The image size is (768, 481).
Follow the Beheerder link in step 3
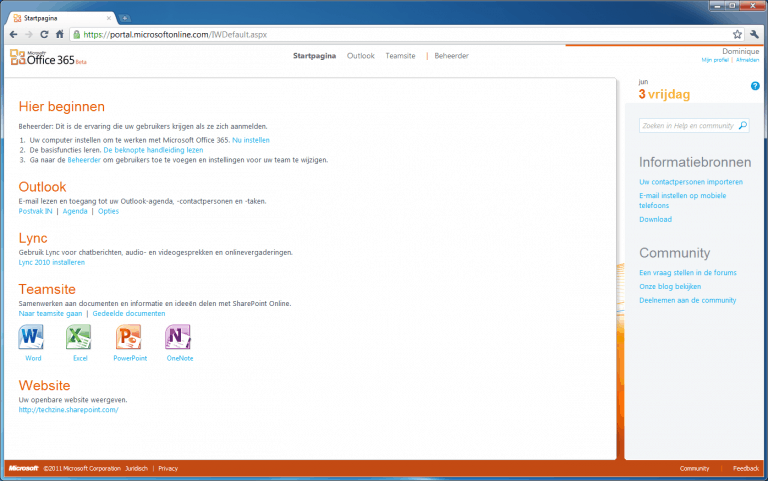click(84, 160)
